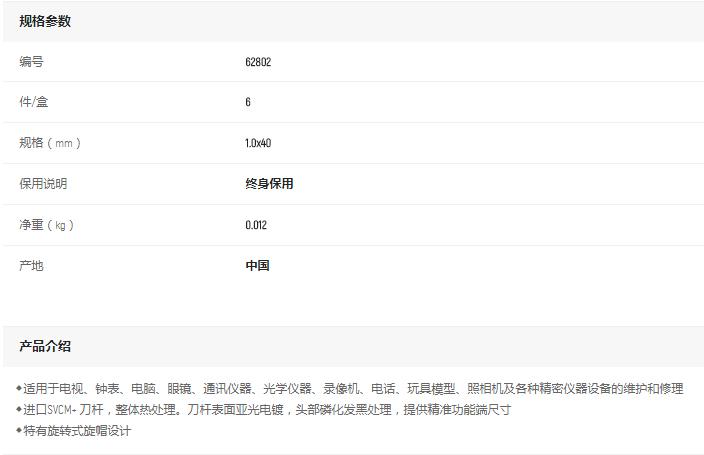Select the description line starting with 适用于电视

[x=354, y=388]
